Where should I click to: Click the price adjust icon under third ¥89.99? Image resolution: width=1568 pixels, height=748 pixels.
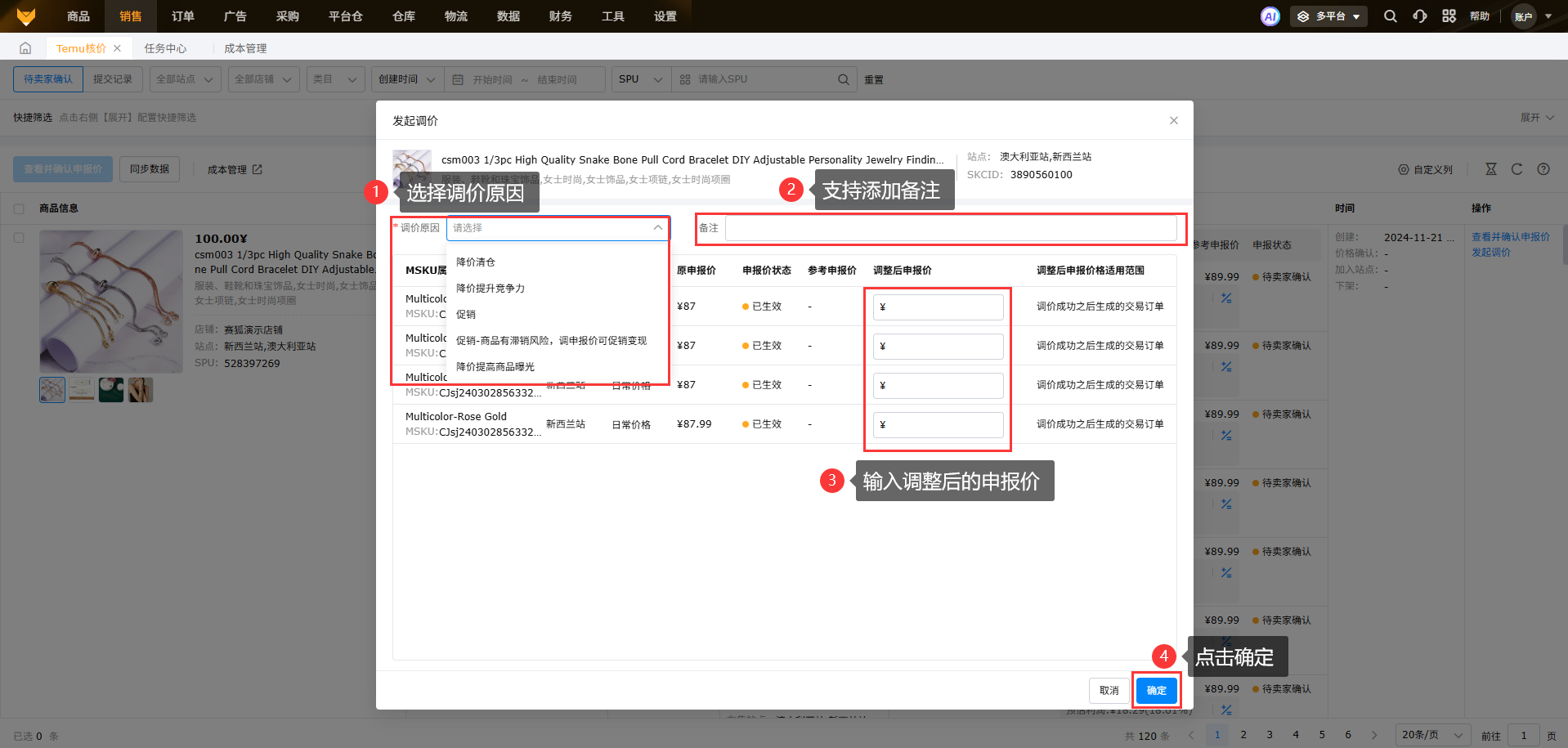[1226, 436]
